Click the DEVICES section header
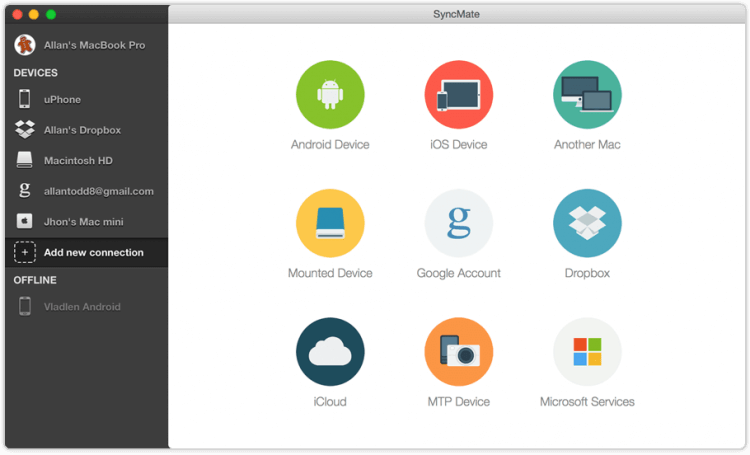This screenshot has height=455, width=750. [35, 73]
